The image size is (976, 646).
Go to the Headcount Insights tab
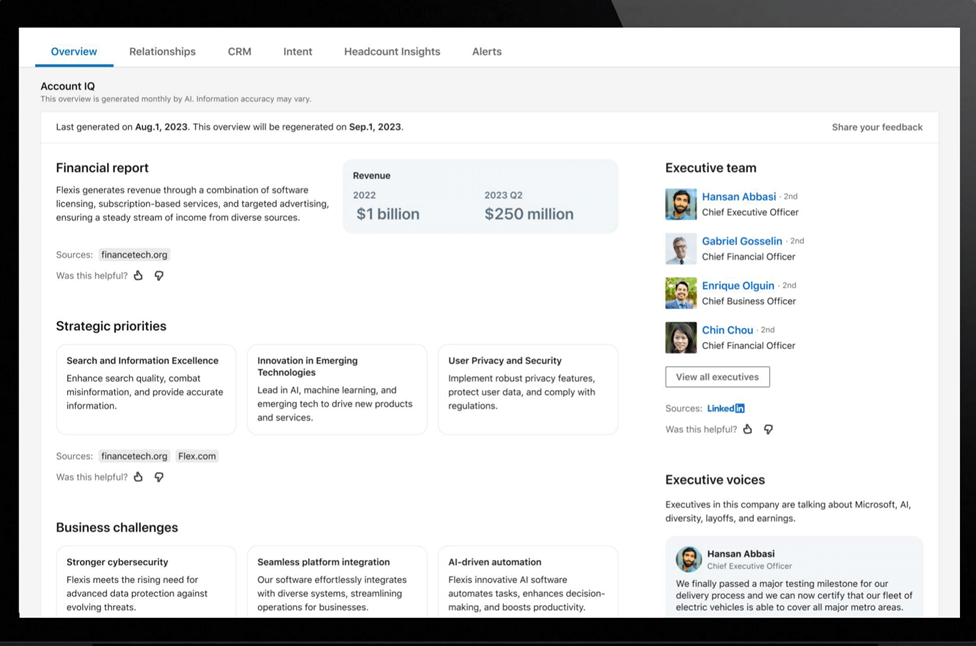point(392,52)
